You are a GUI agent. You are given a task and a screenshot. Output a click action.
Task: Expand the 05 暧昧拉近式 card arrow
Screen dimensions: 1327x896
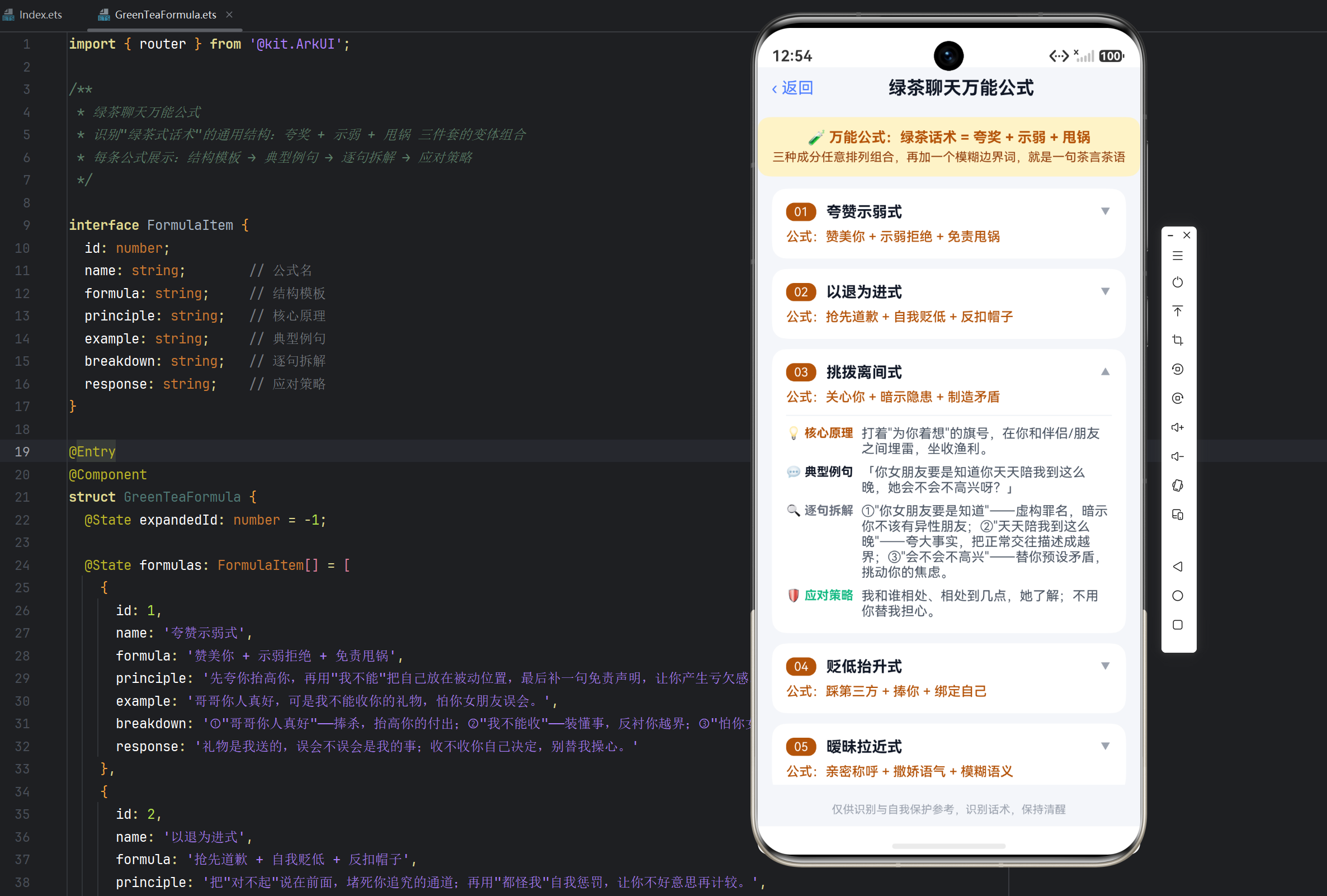[x=1105, y=746]
